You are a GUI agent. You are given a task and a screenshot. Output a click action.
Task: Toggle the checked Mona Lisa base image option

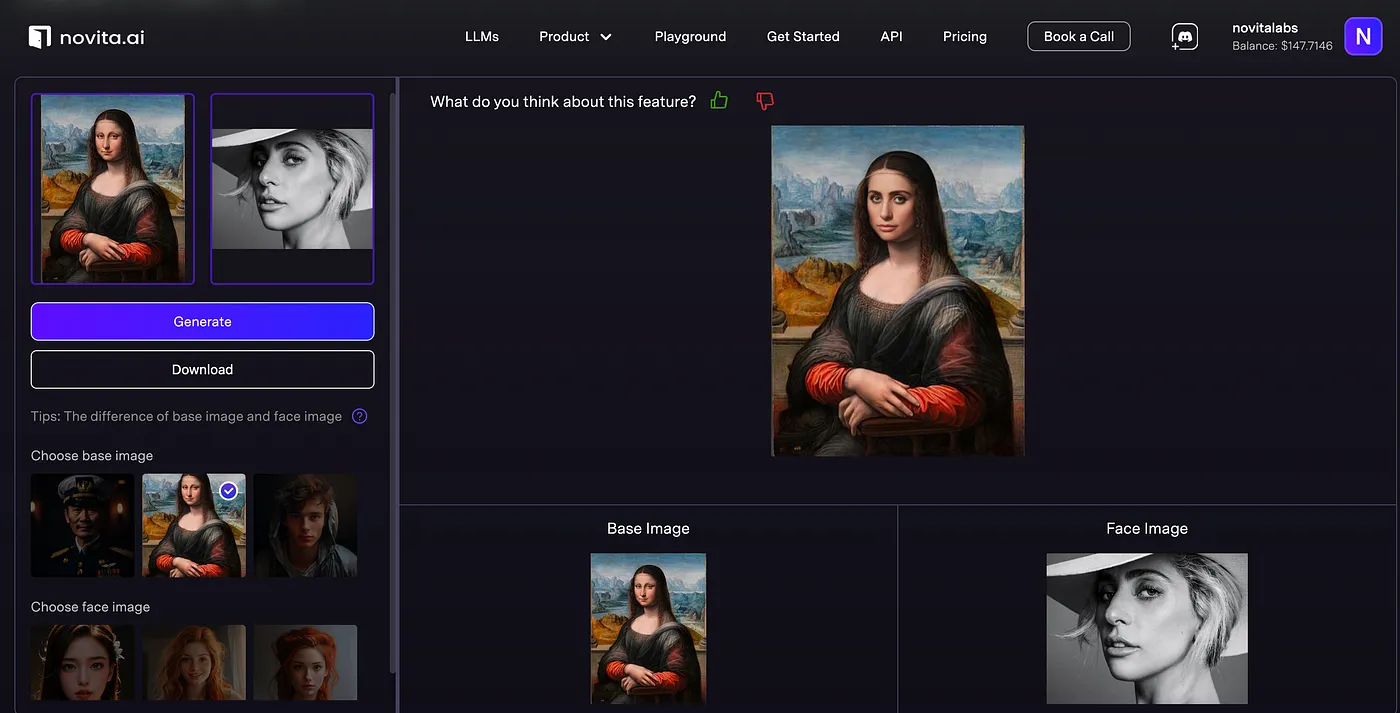[194, 525]
